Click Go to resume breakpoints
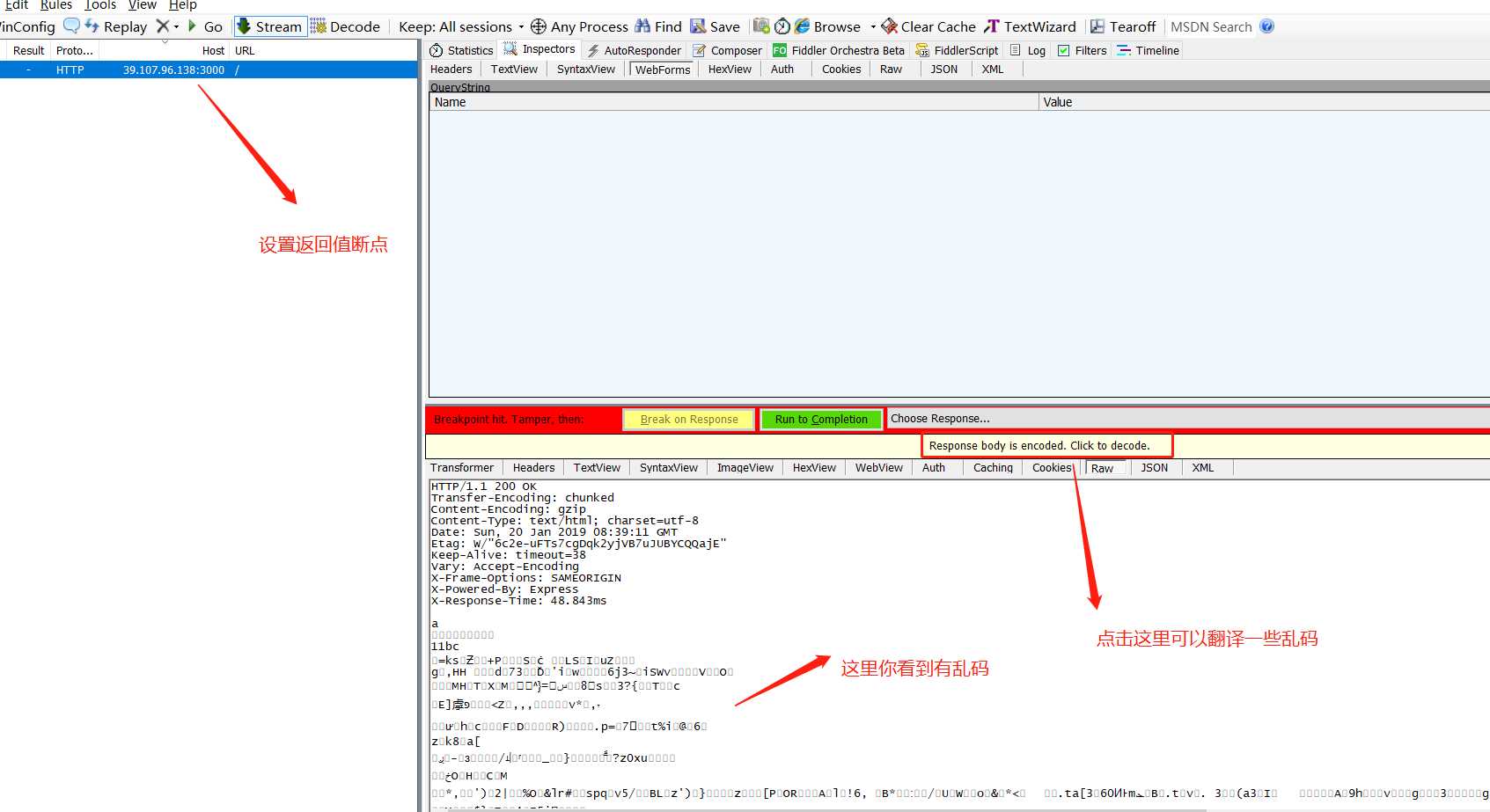1490x812 pixels. pyautogui.click(x=205, y=26)
